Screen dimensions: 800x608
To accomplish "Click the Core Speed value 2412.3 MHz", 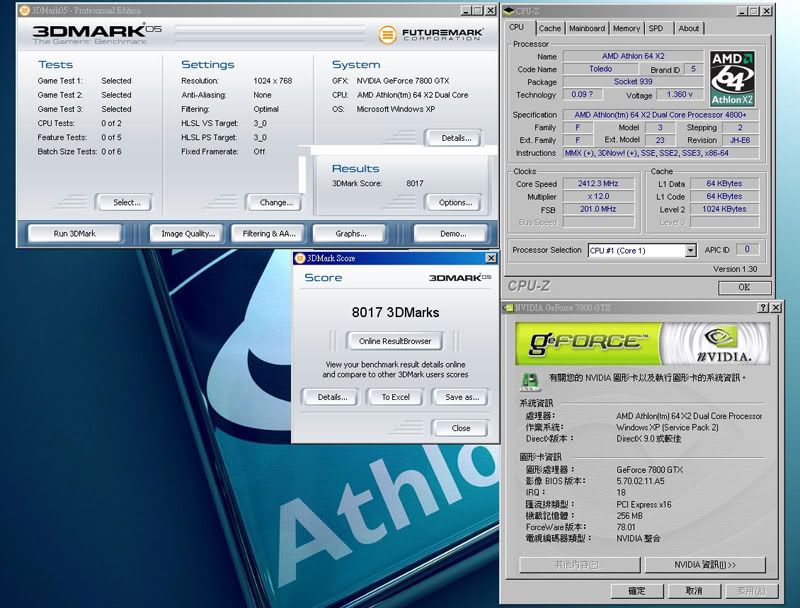I will tap(598, 184).
